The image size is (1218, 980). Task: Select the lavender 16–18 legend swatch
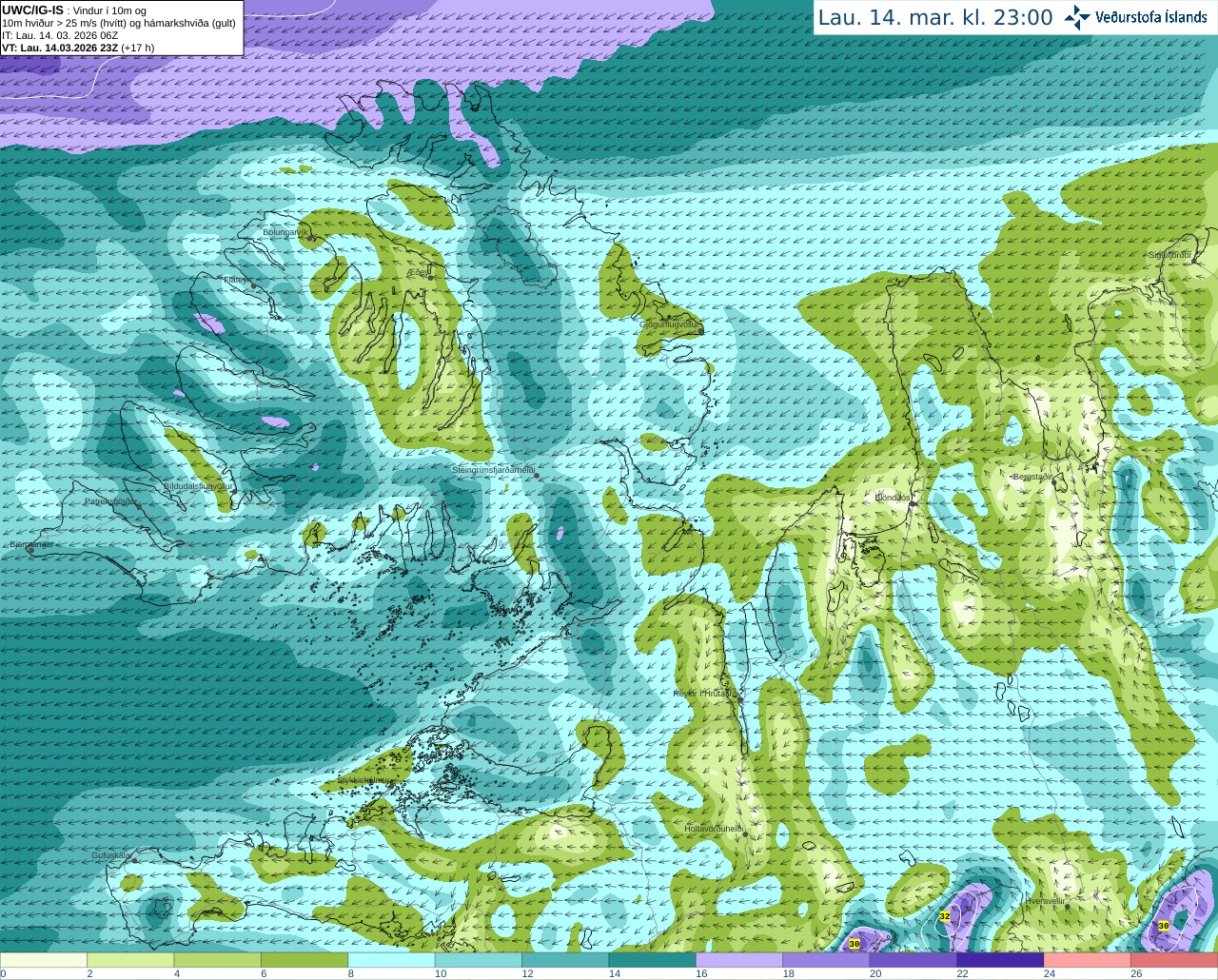(739, 960)
